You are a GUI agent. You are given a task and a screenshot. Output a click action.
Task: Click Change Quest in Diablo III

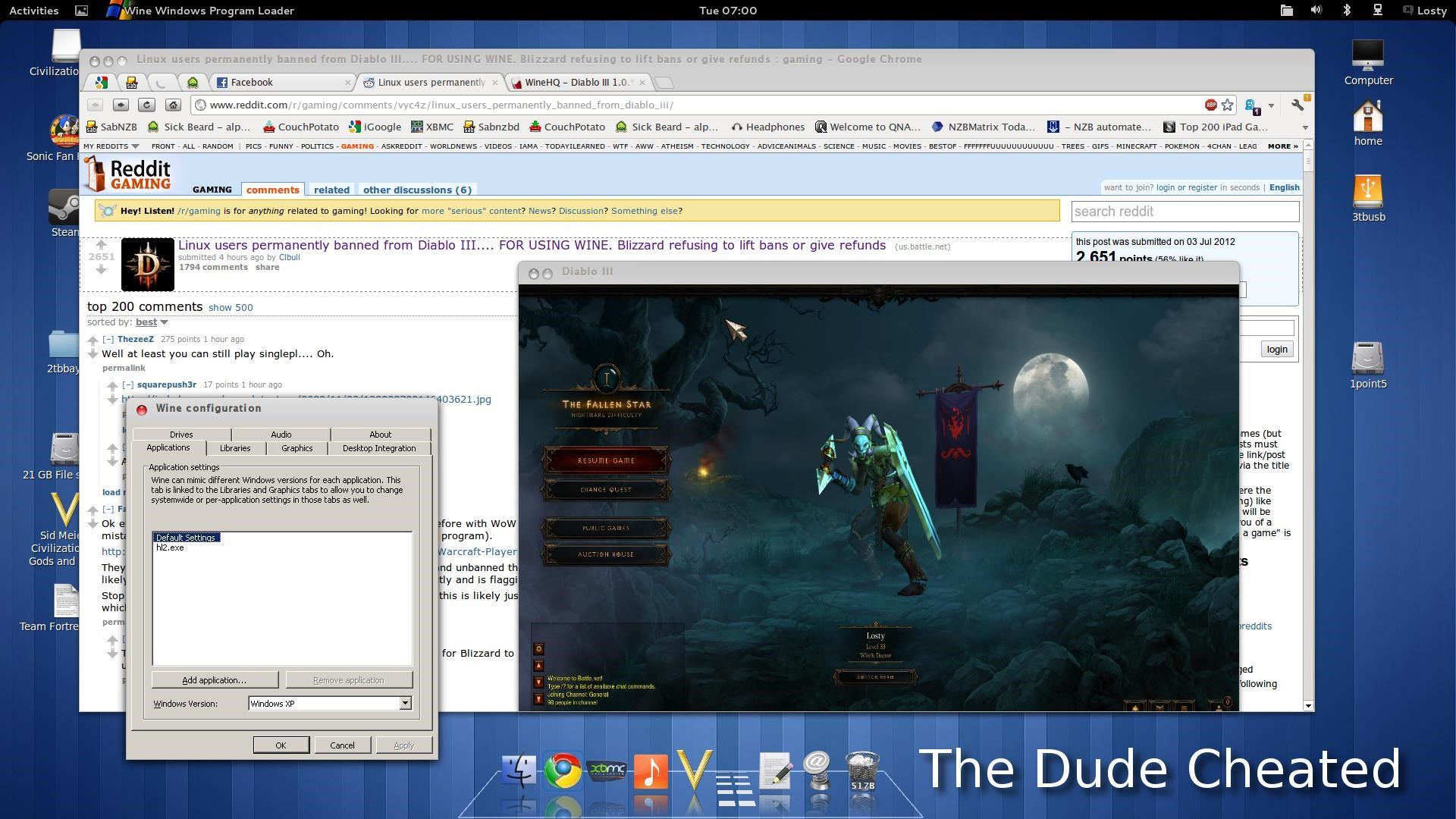(x=606, y=489)
